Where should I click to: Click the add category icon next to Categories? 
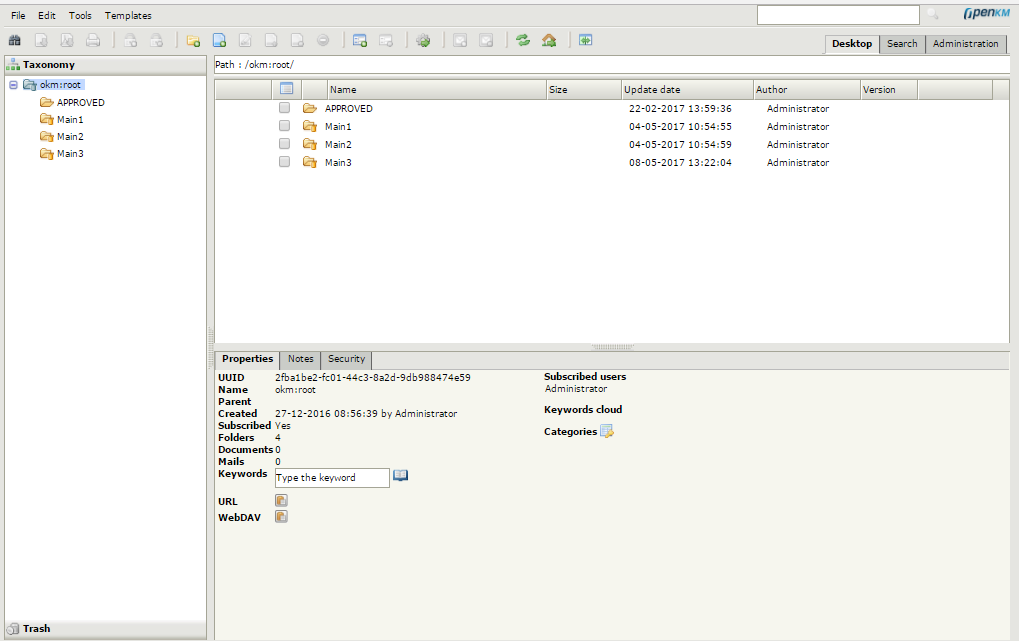[607, 432]
